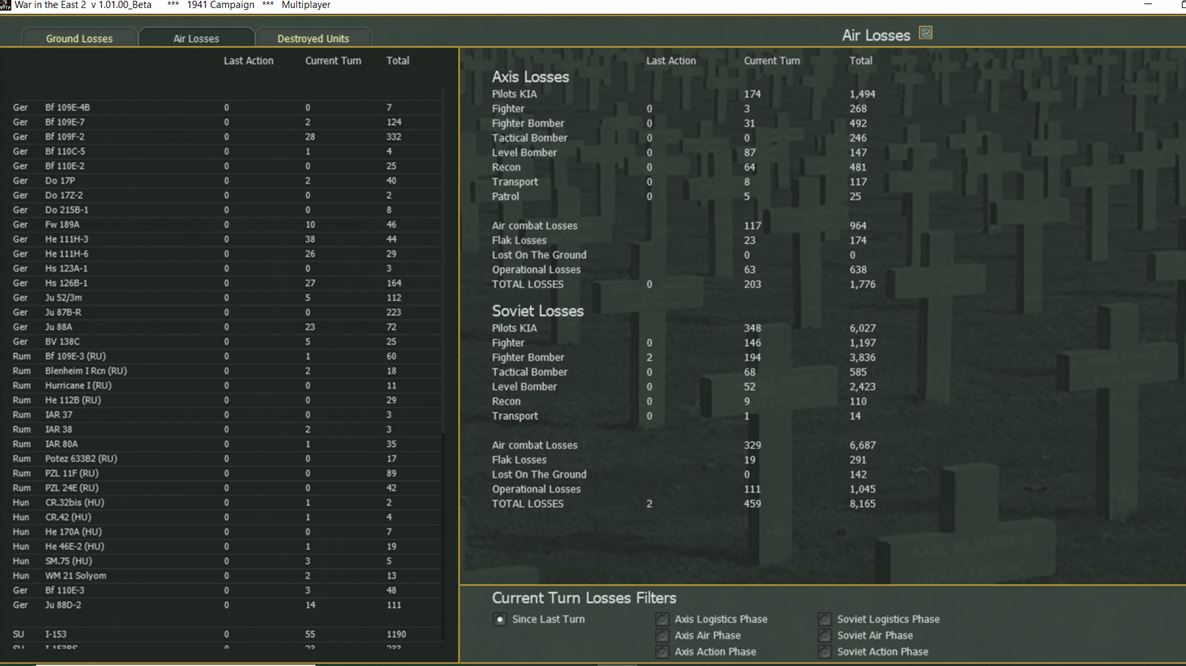Select the CR.42 (HU) row
This screenshot has width=1186, height=666.
(225, 517)
